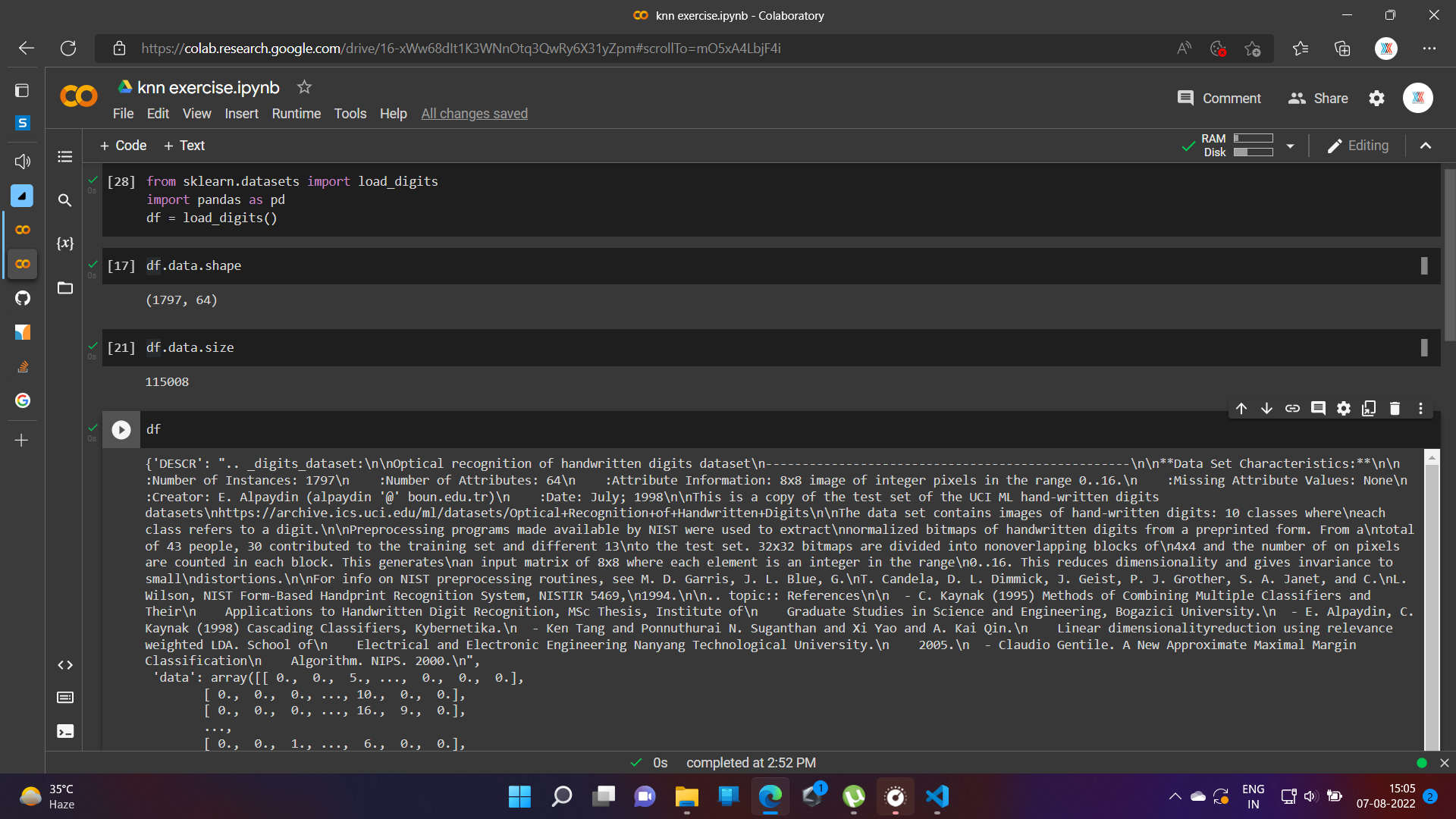The image size is (1456, 819).
Task: Open the Colab account avatar
Action: coord(1417,98)
